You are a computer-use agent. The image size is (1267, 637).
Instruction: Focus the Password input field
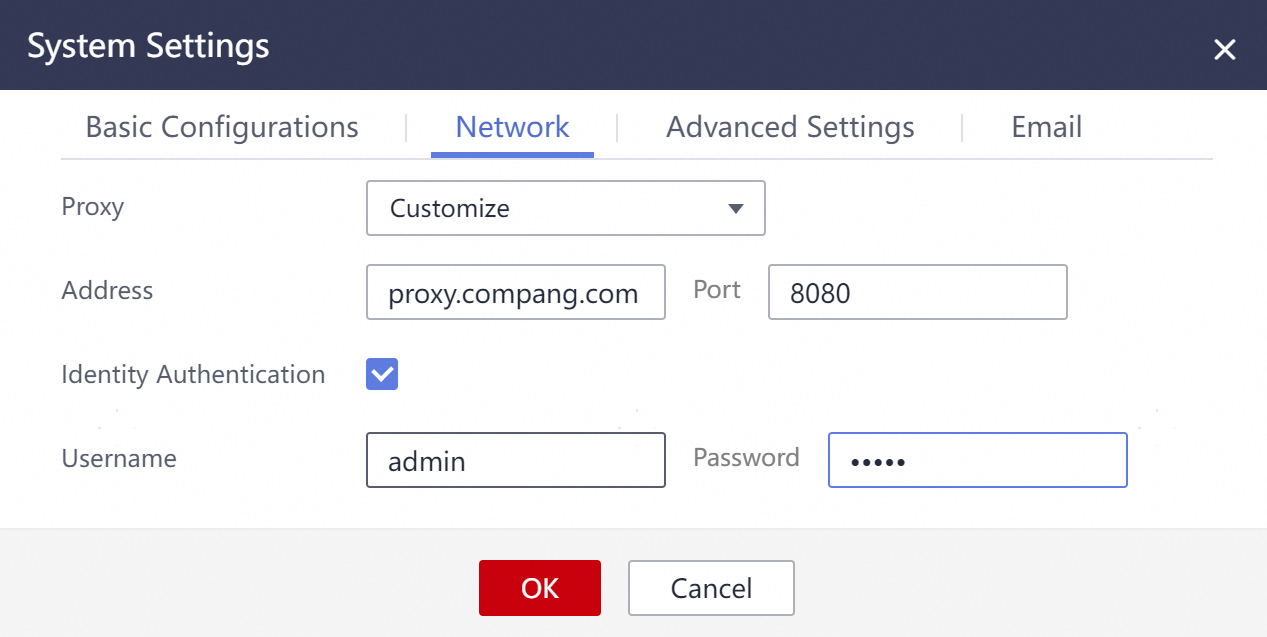pyautogui.click(x=977, y=460)
